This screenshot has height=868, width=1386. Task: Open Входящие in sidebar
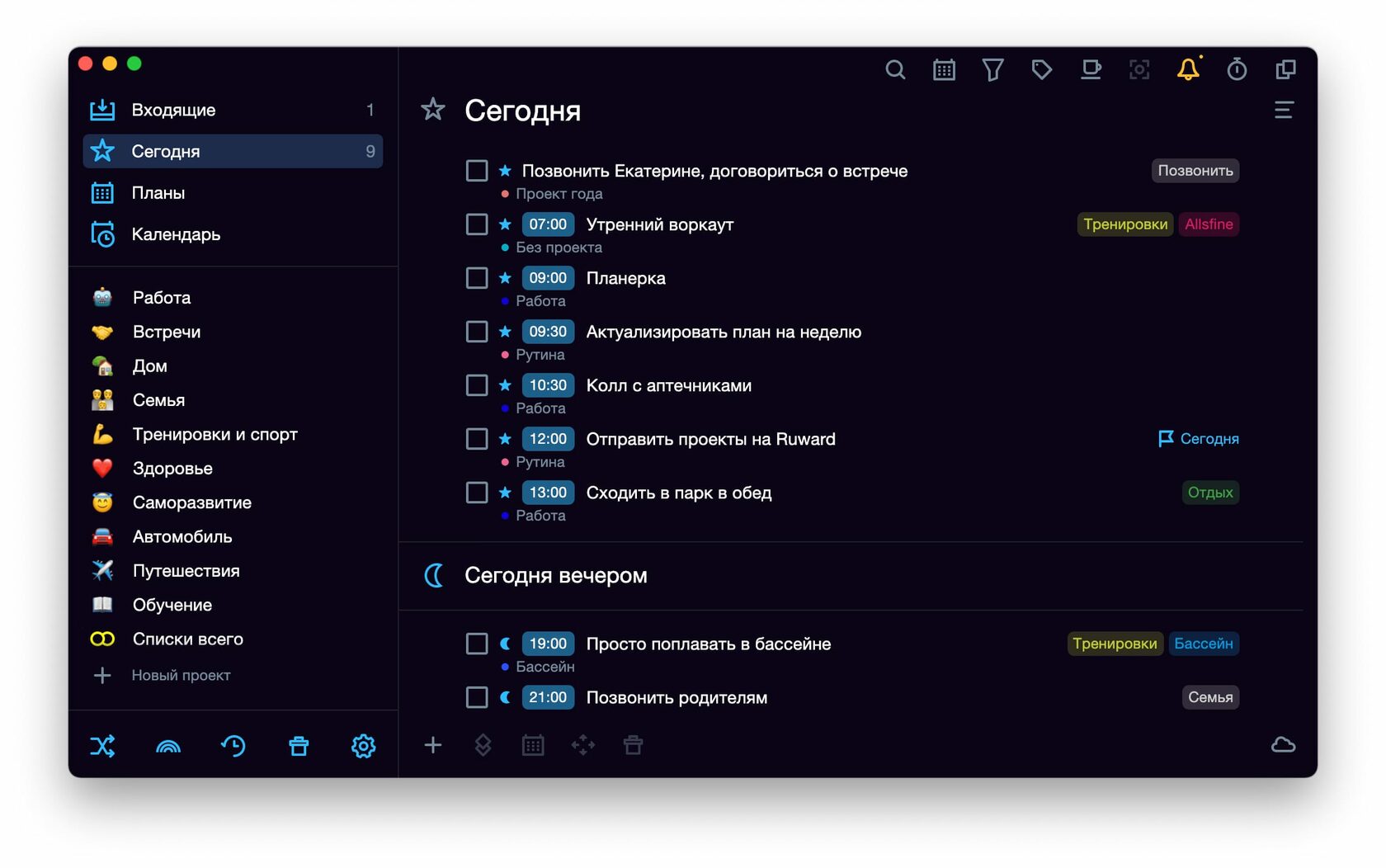coord(233,110)
